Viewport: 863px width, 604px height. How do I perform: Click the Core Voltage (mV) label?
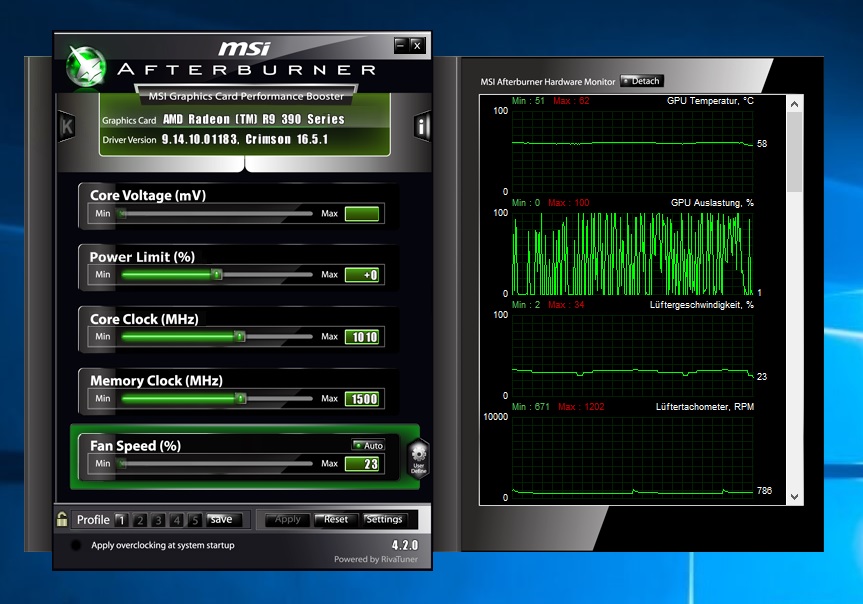pos(148,195)
